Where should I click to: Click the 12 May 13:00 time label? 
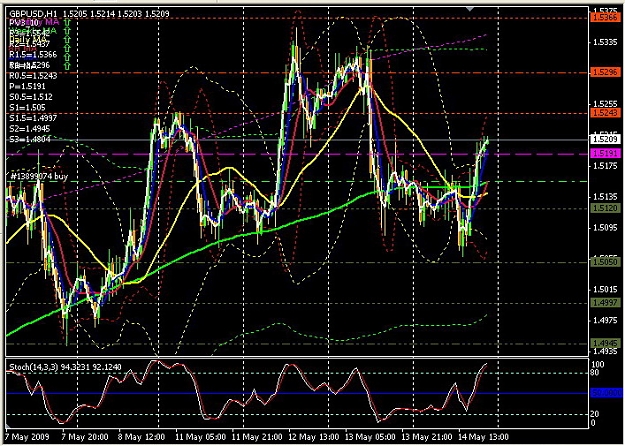(x=314, y=437)
